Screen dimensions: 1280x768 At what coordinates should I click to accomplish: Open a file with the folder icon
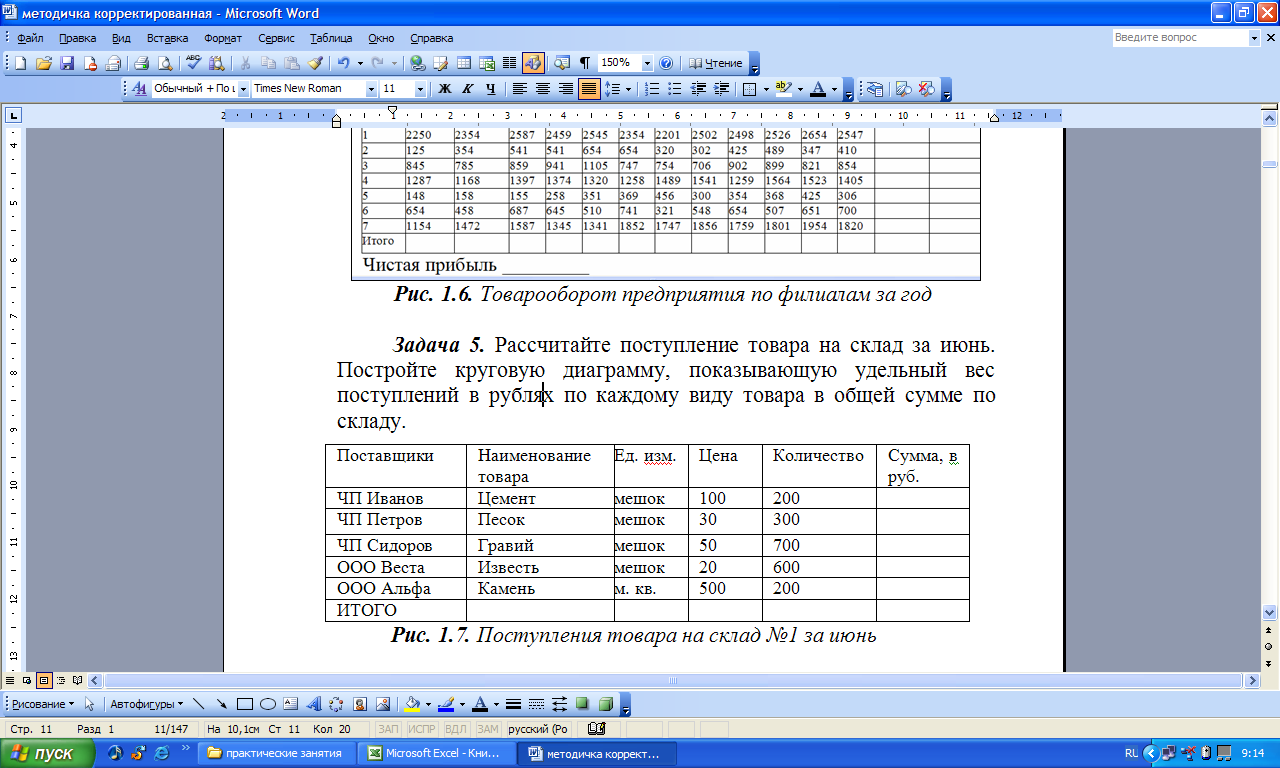pyautogui.click(x=43, y=62)
